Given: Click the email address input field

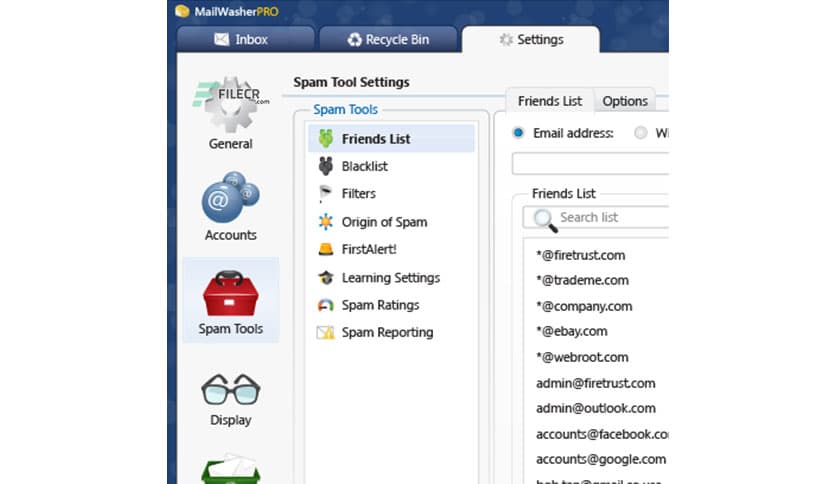Looking at the screenshot, I should [x=590, y=164].
